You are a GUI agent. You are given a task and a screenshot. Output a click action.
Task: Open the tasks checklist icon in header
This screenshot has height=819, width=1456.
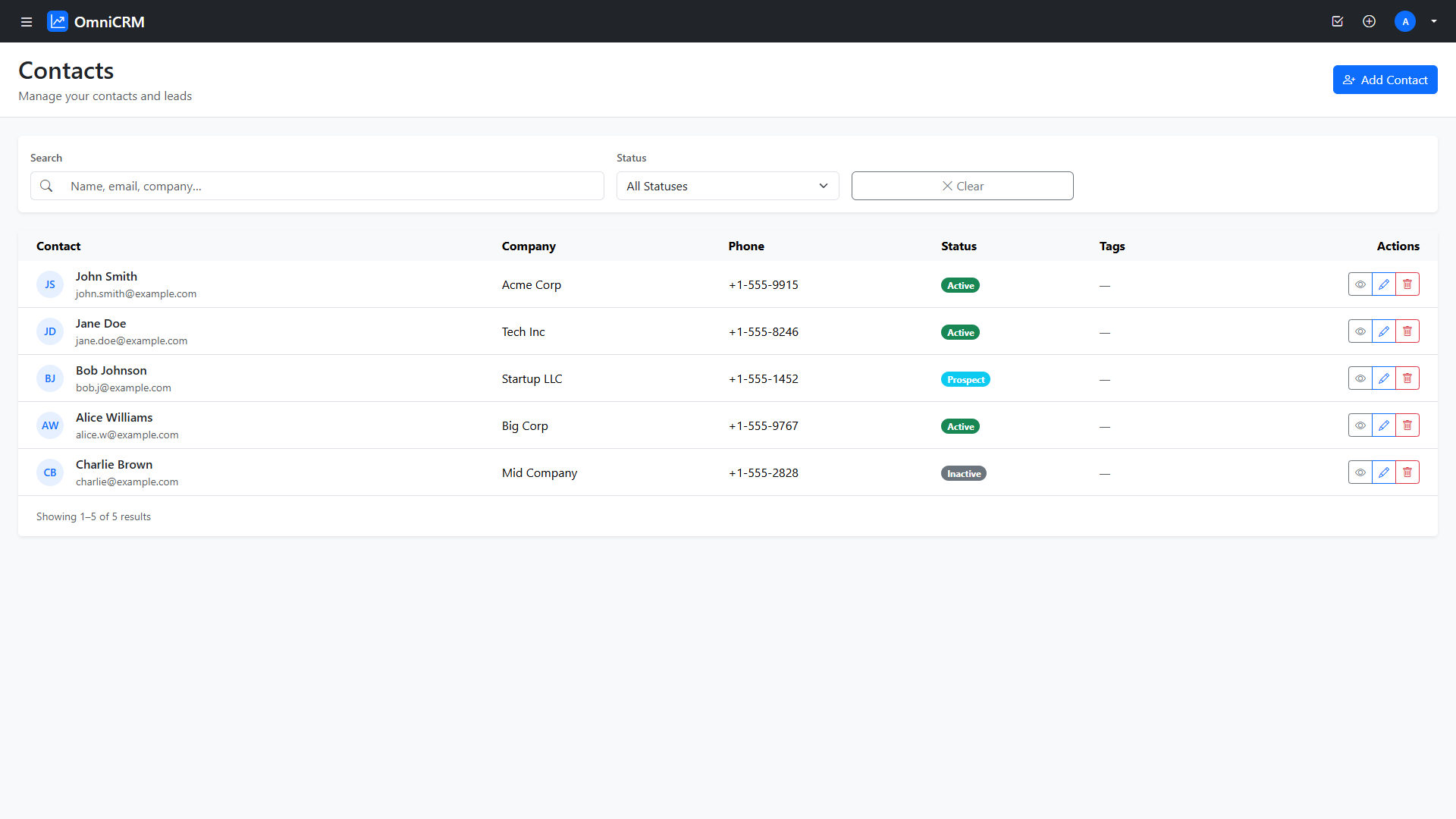click(1338, 21)
